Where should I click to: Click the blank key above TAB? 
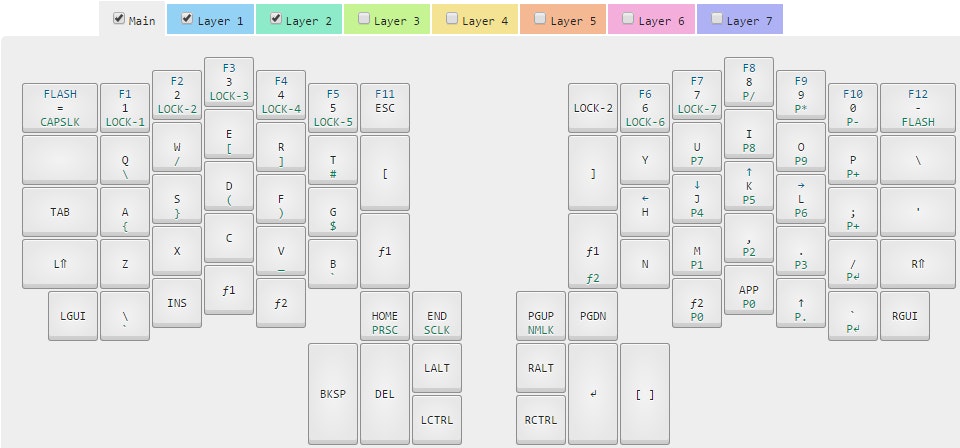click(60, 160)
